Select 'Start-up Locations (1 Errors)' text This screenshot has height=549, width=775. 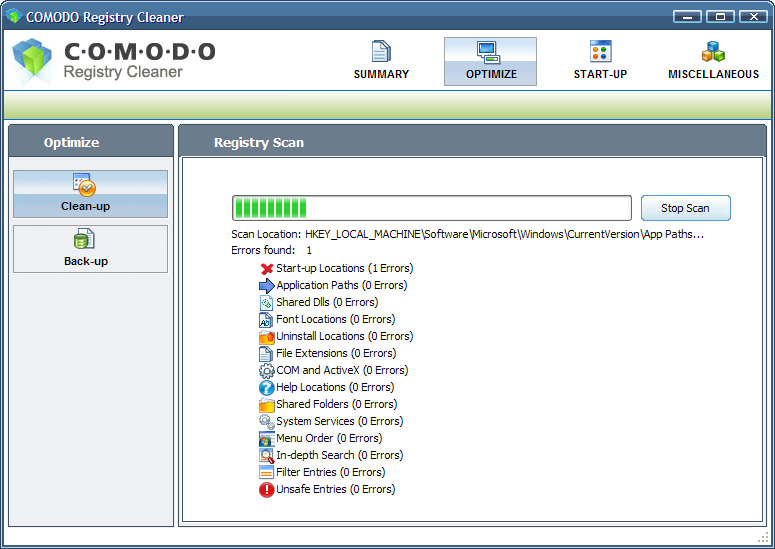[344, 268]
